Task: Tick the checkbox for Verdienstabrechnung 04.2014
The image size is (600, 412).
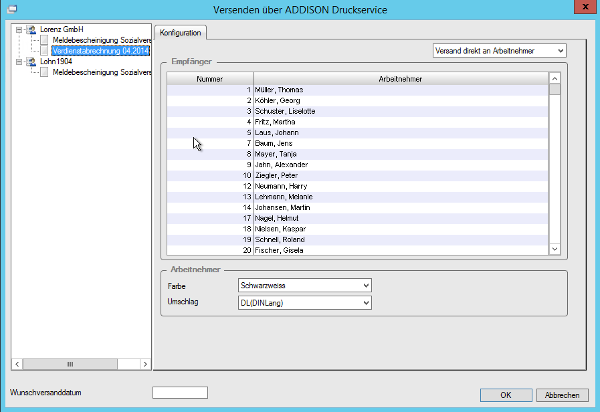Action: click(x=44, y=50)
